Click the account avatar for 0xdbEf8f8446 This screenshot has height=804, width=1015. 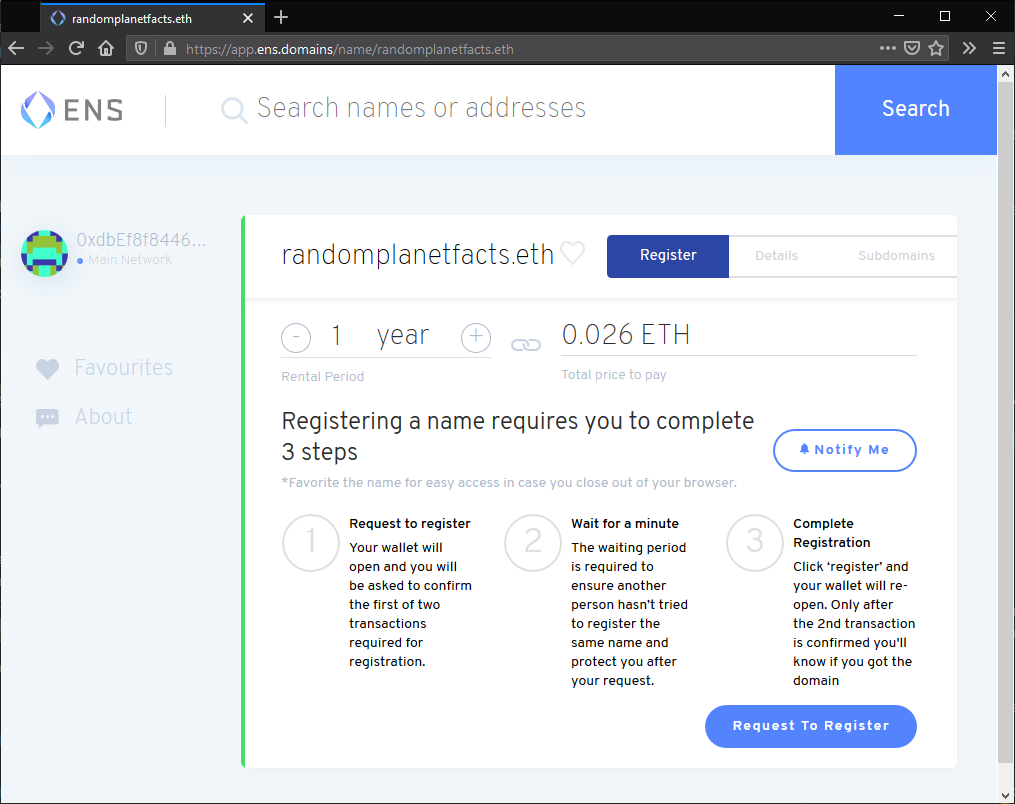[x=44, y=253]
